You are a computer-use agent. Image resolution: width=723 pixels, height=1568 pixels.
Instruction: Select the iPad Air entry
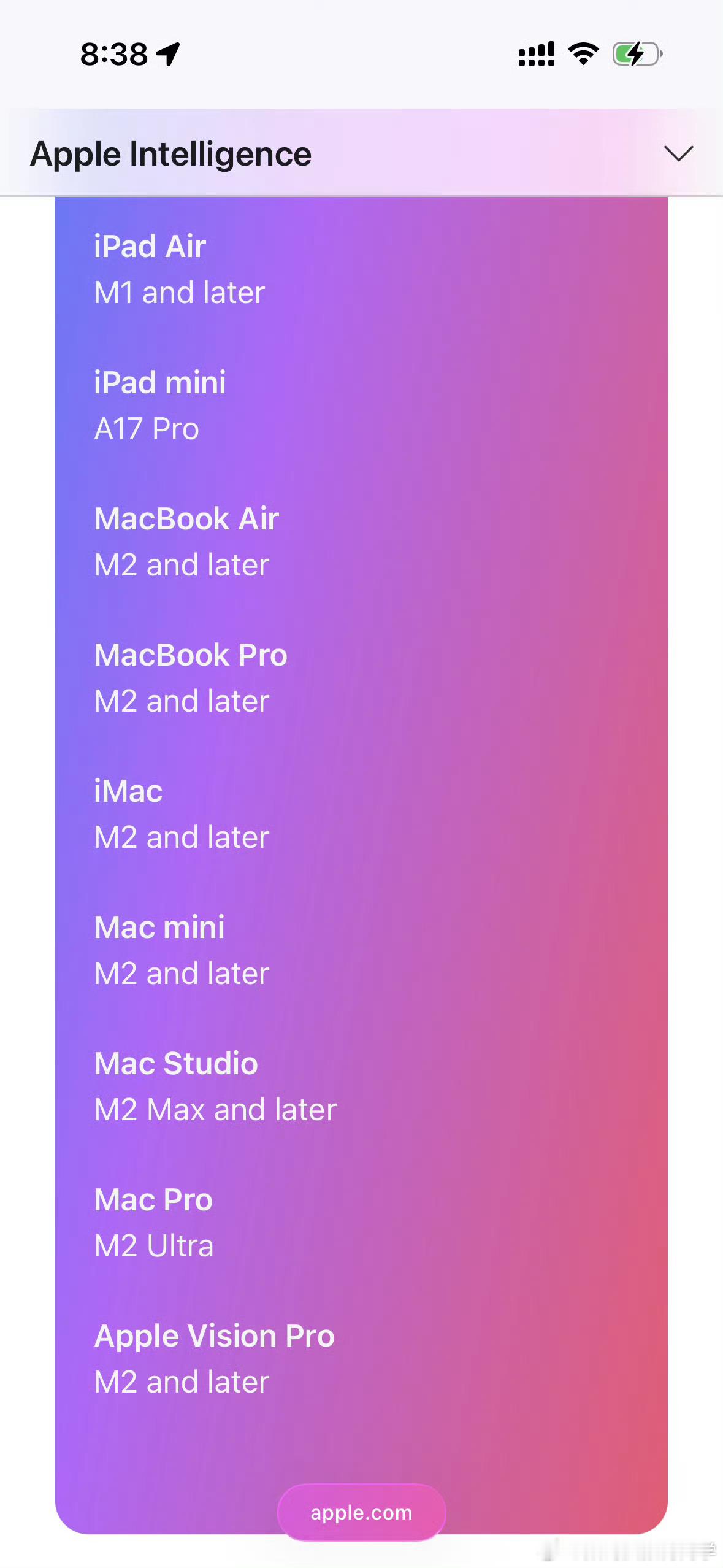tap(180, 269)
